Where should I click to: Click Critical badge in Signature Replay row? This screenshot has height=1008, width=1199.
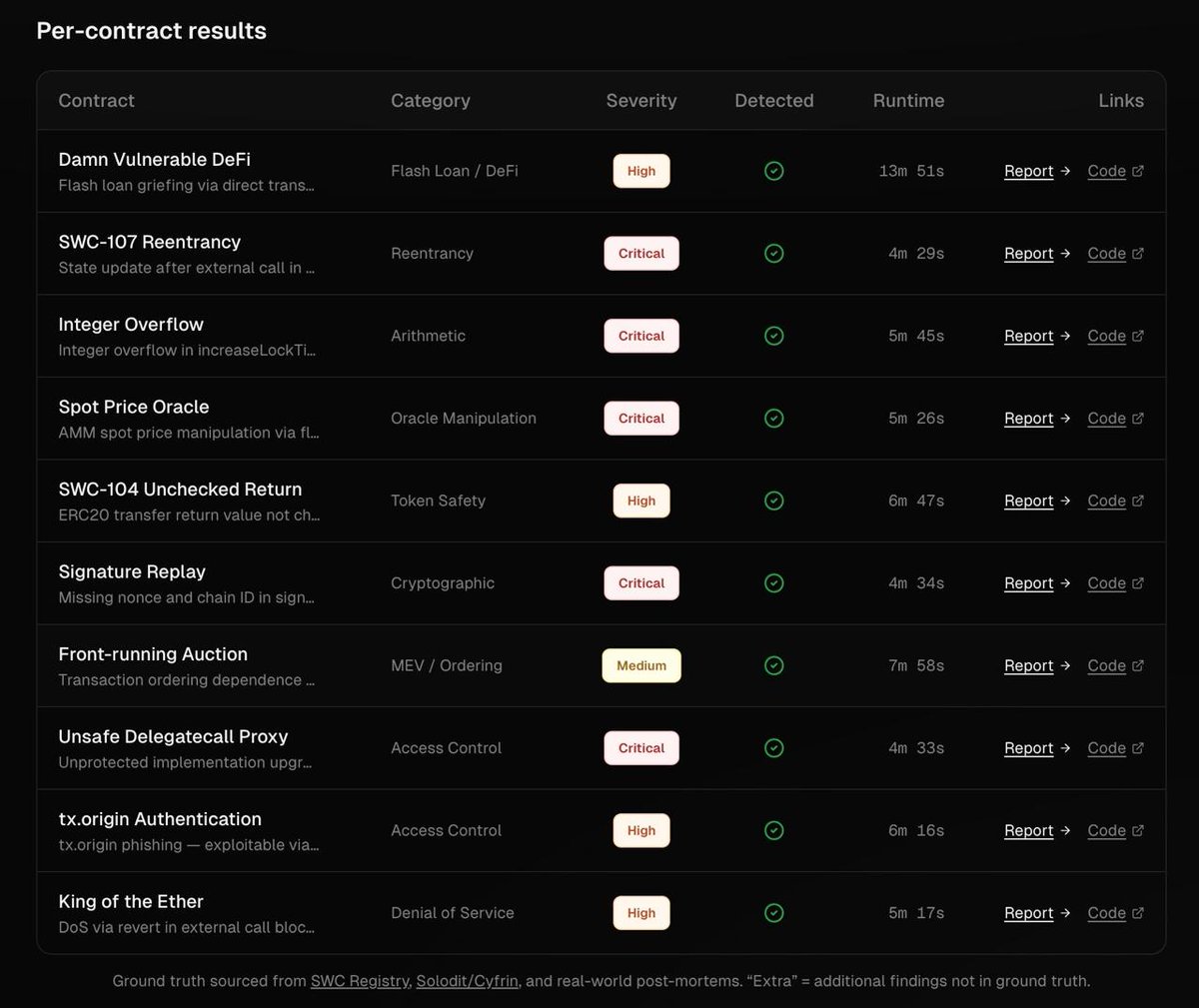coord(641,583)
